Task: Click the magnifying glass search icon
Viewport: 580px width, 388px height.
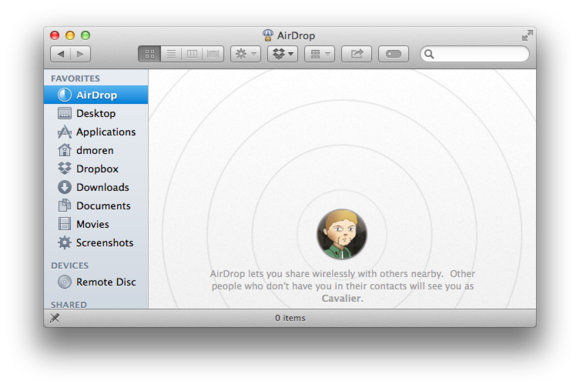Action: (x=429, y=54)
